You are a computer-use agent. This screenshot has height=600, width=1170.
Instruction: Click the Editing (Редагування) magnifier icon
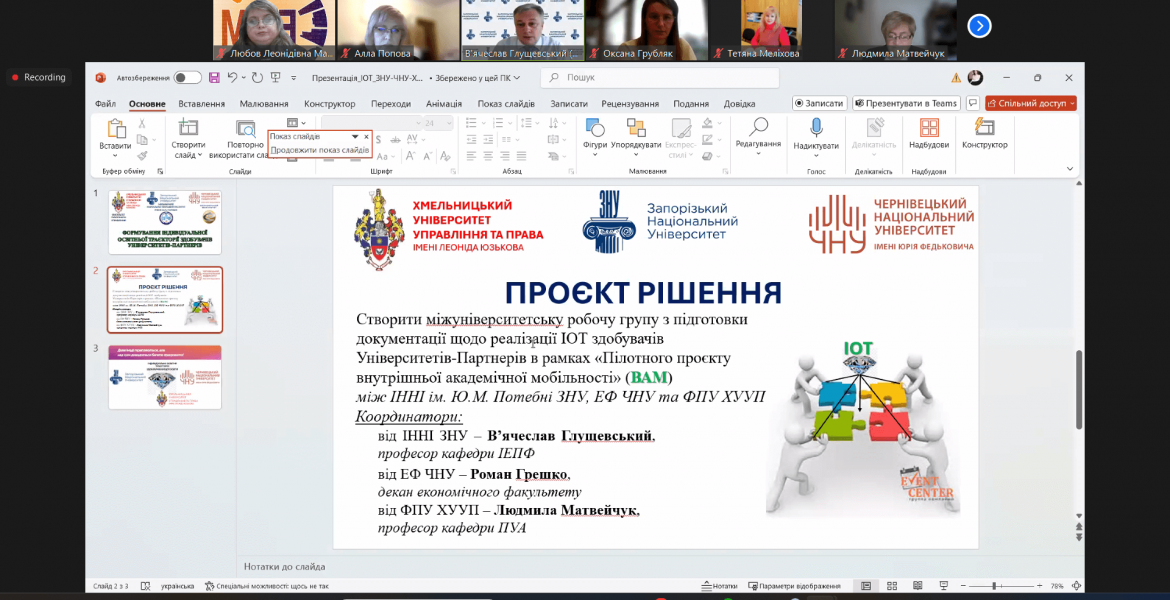click(x=758, y=127)
